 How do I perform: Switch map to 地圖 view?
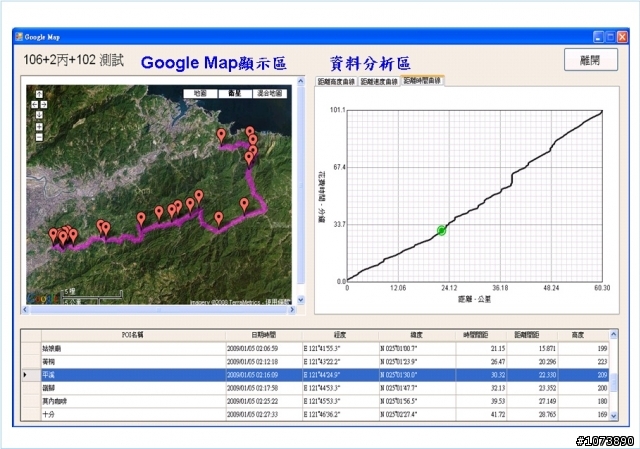[x=200, y=93]
